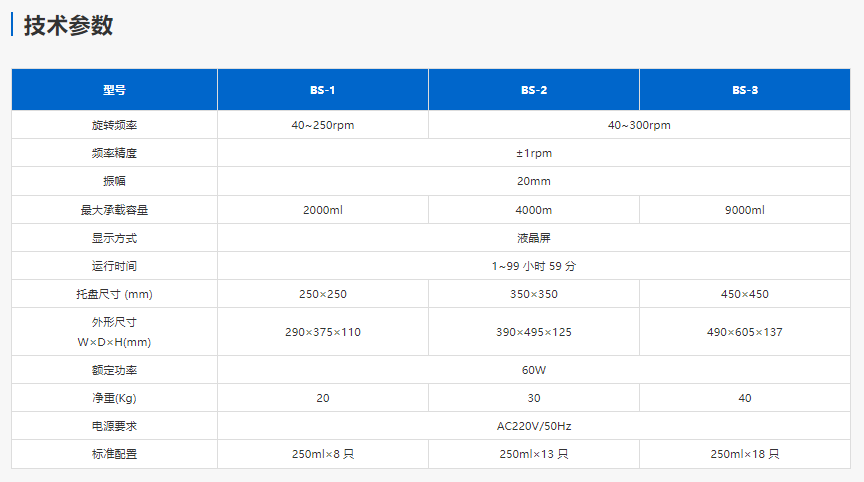Screen dimensions: 864x482
Task: Click the 运行时间 row label
Action: point(114,266)
